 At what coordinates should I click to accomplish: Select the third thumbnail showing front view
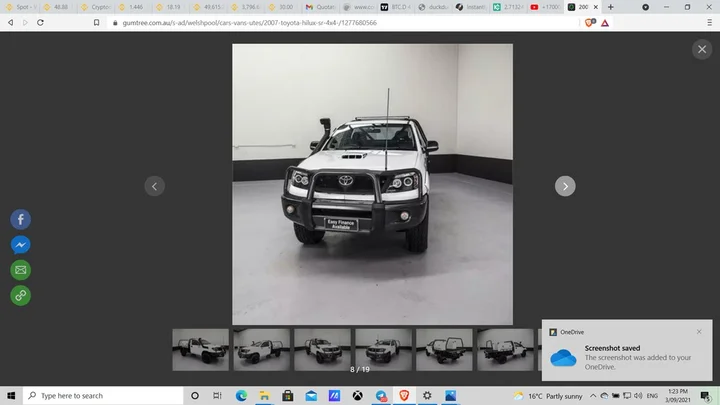coord(322,350)
